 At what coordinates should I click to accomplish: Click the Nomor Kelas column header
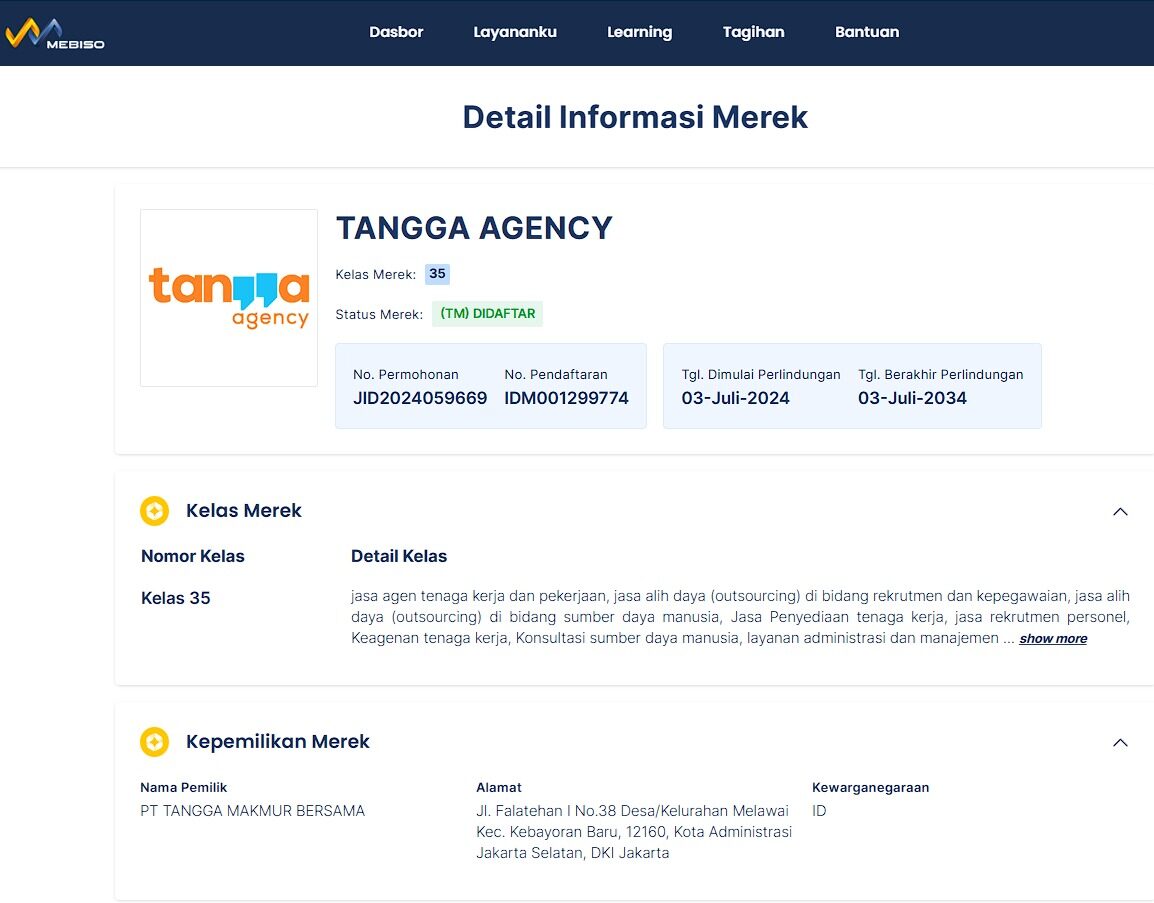(193, 556)
